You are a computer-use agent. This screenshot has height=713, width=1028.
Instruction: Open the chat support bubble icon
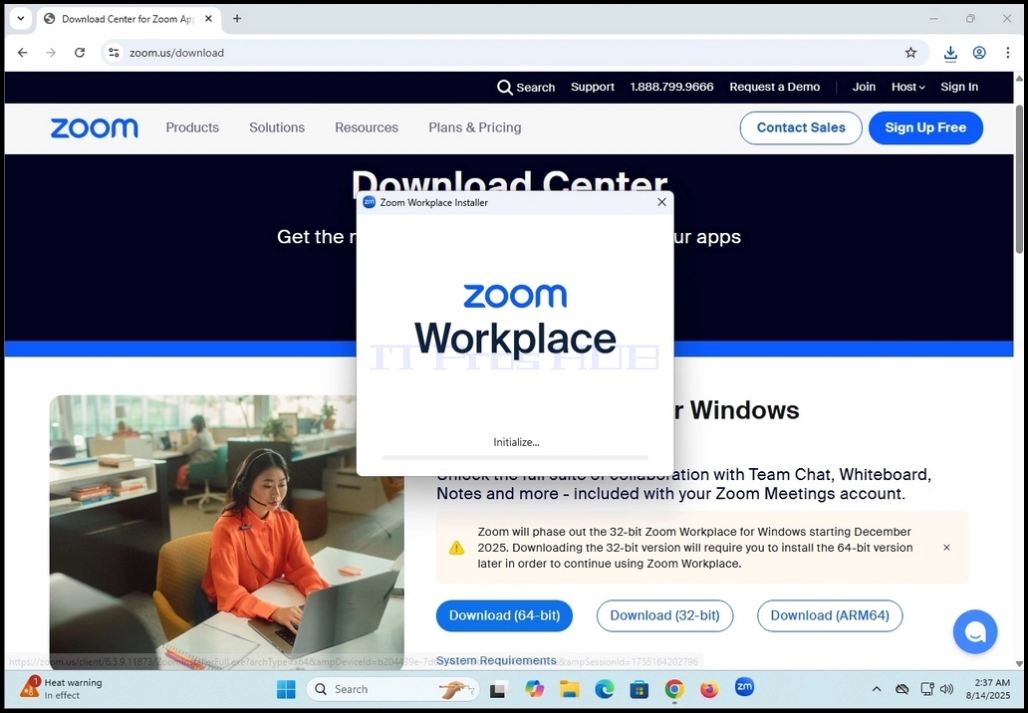(975, 632)
